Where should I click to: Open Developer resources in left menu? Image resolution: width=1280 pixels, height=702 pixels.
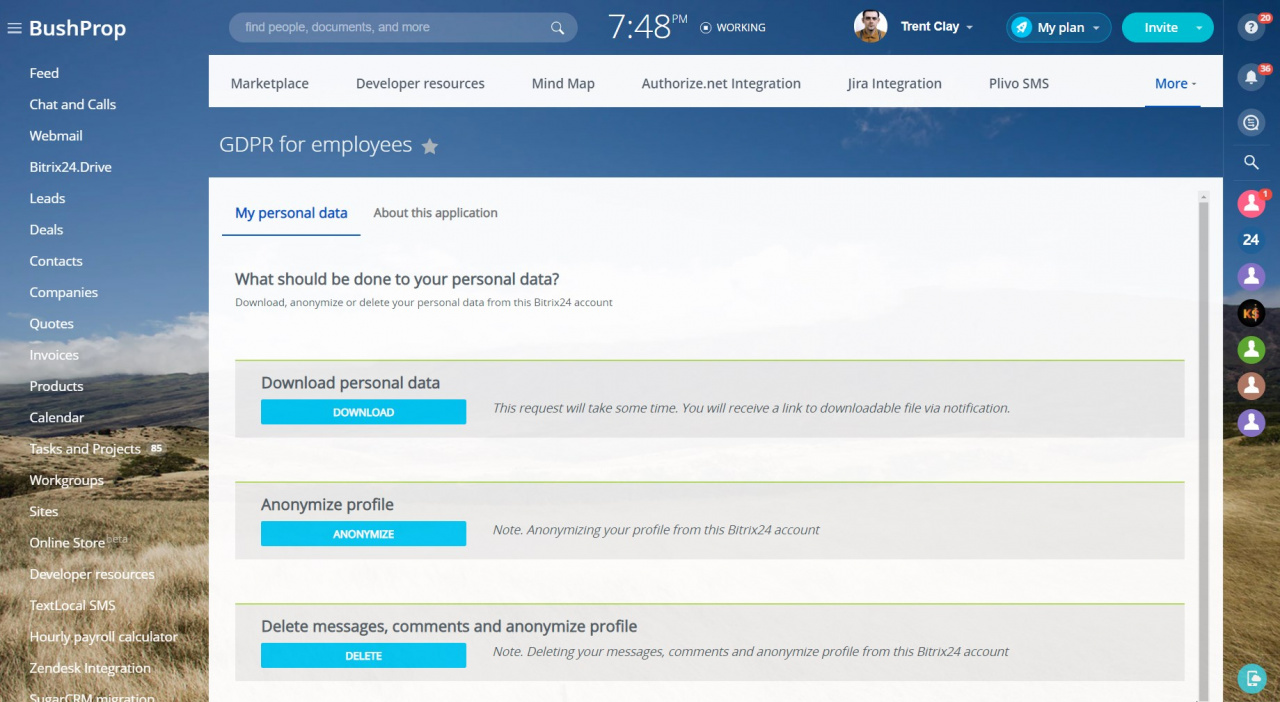[92, 574]
